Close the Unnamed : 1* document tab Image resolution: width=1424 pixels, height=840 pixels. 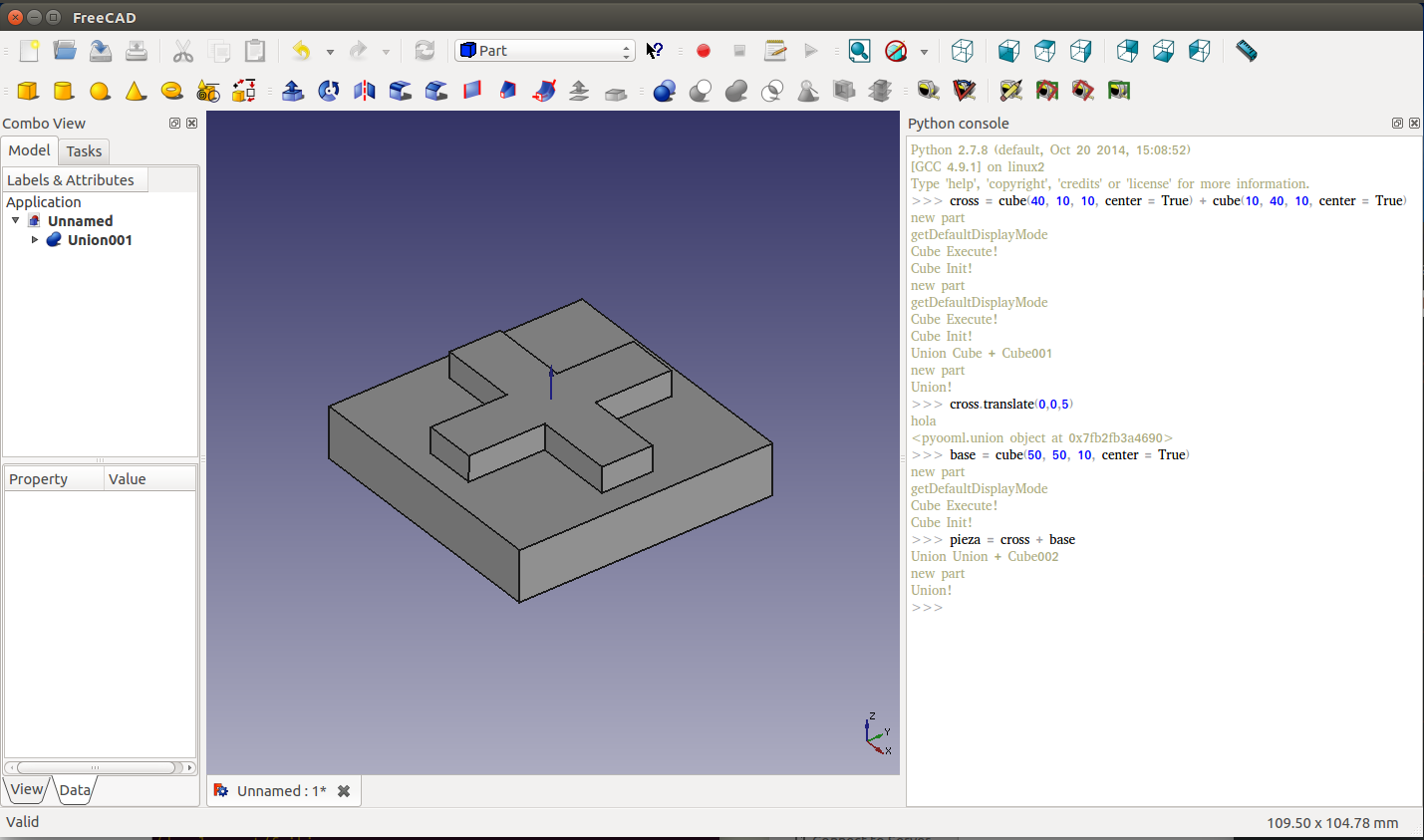344,791
